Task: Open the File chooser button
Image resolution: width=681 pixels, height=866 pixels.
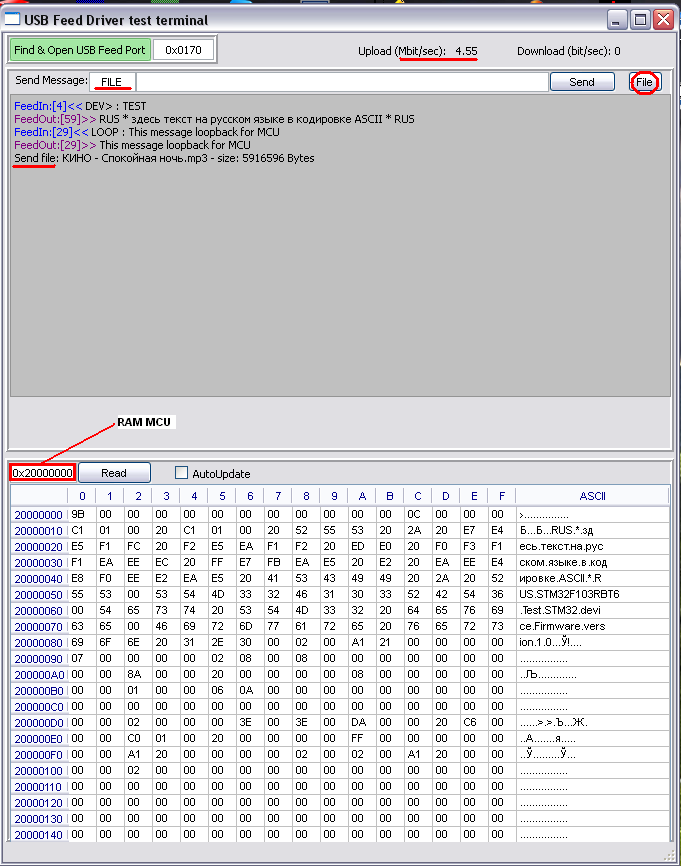Action: [x=645, y=82]
